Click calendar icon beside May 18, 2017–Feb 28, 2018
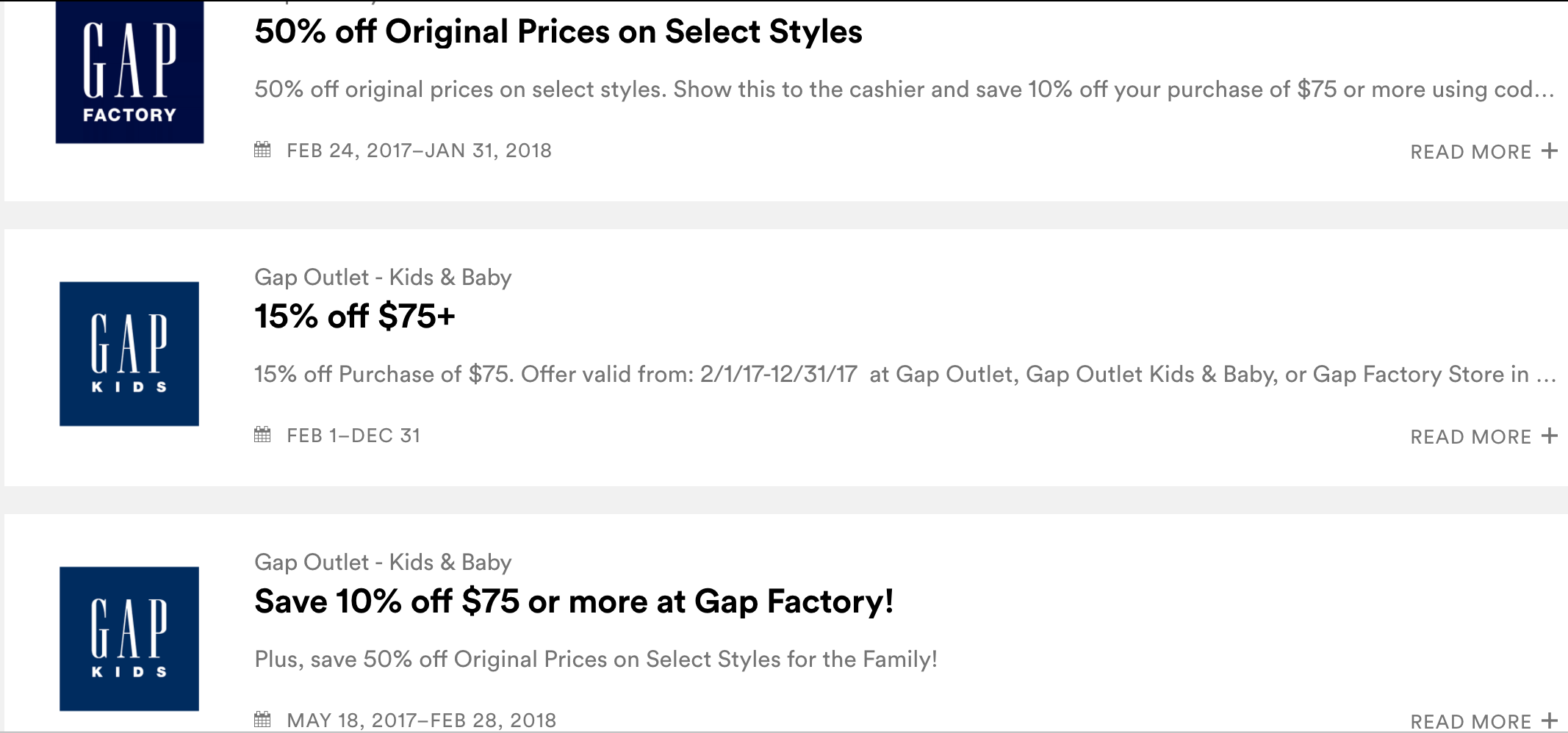The height and width of the screenshot is (733, 1568). pos(262,719)
